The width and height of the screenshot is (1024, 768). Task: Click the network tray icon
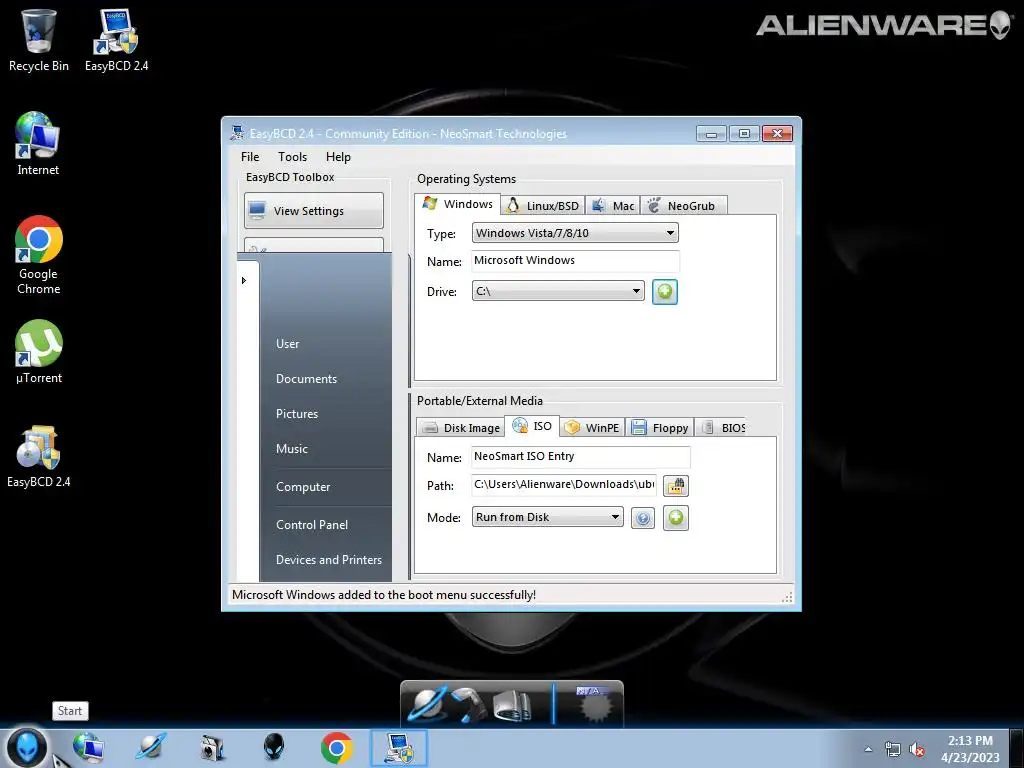click(892, 749)
